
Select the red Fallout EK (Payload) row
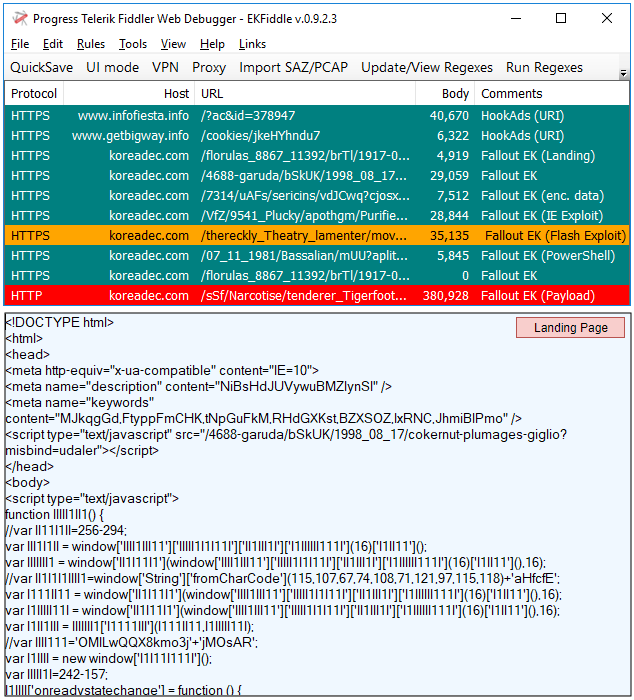317,296
